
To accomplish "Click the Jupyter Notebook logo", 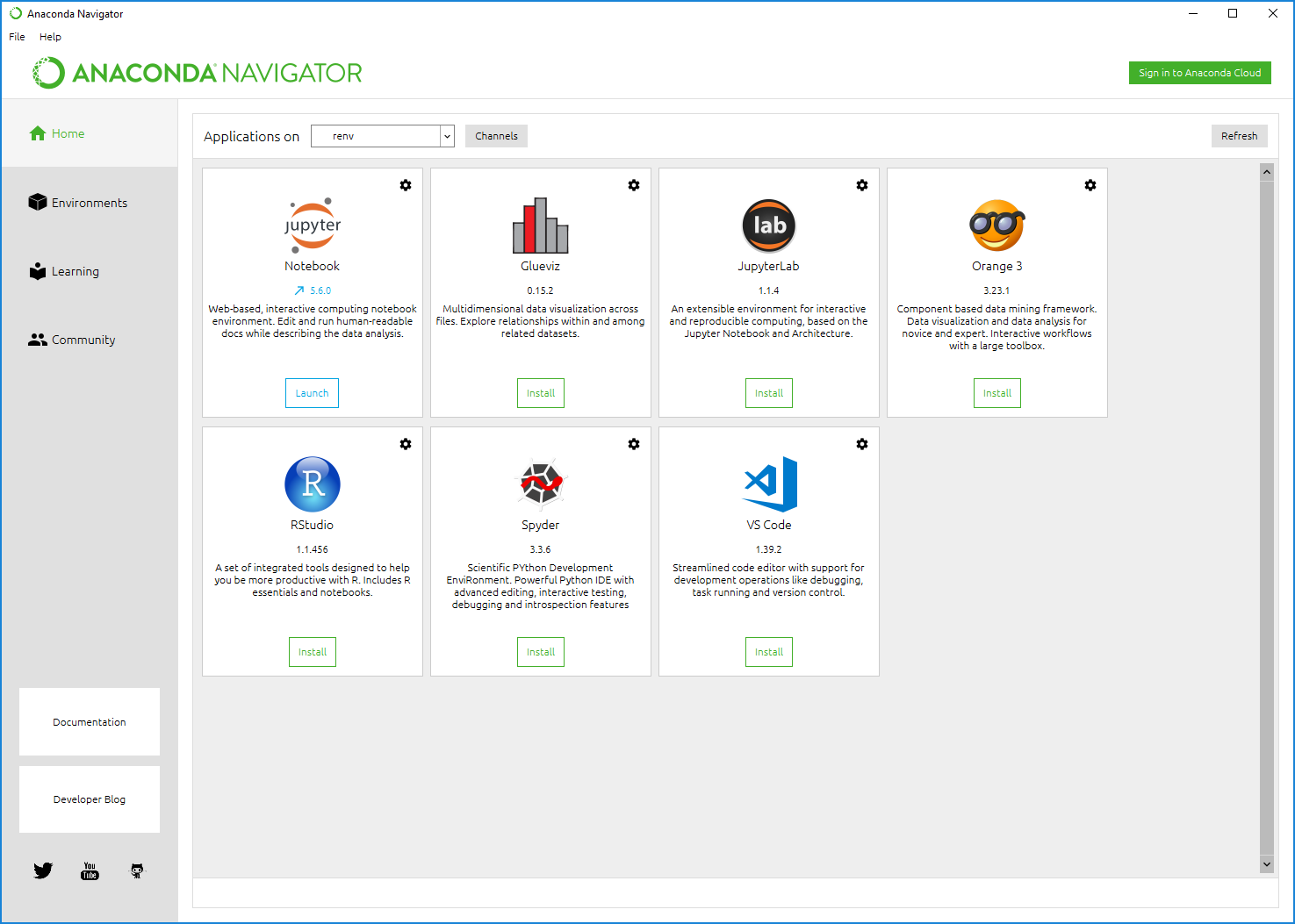I will [313, 226].
